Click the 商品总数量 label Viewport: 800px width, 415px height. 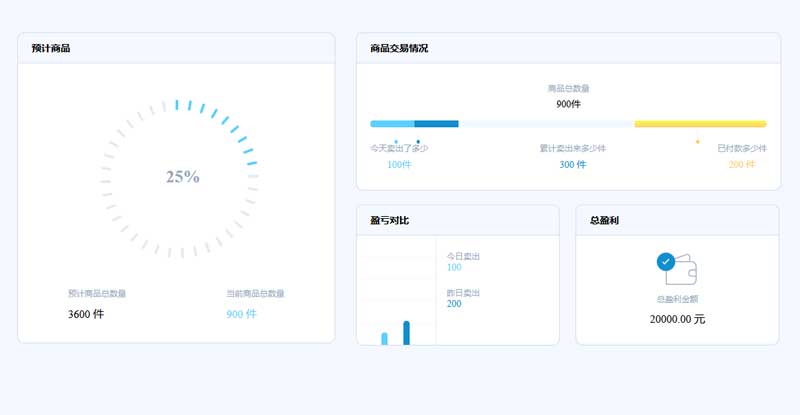click(568, 88)
